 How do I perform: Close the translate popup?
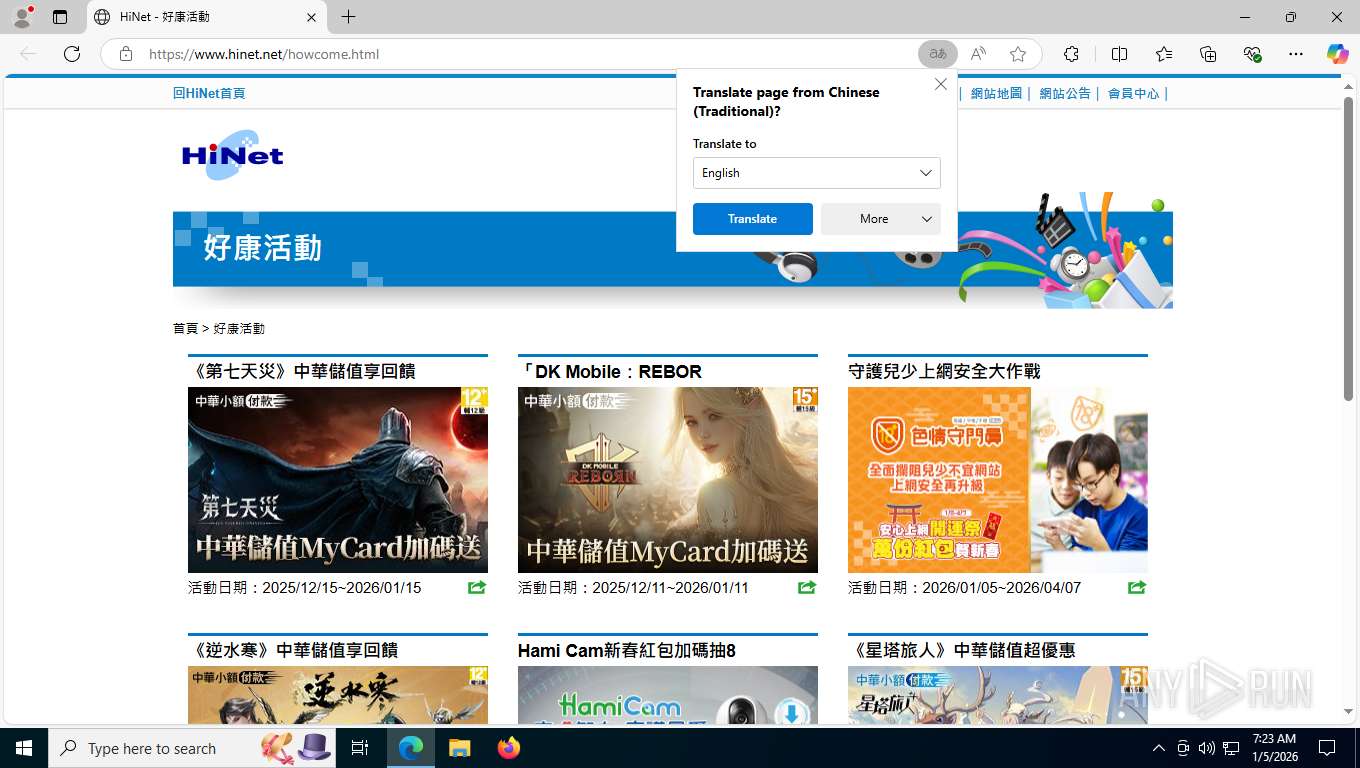click(941, 85)
